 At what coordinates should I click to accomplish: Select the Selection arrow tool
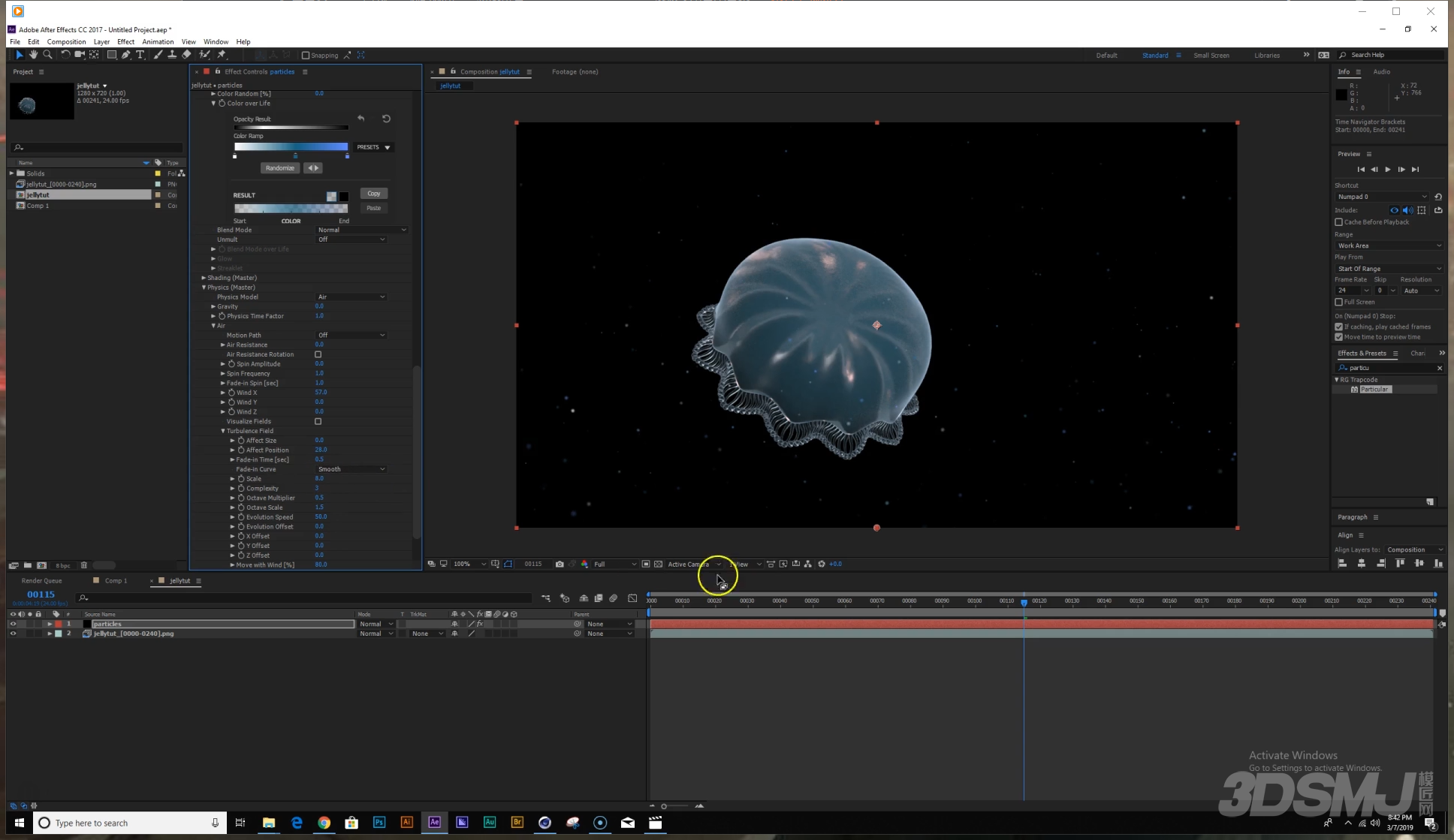tap(19, 55)
